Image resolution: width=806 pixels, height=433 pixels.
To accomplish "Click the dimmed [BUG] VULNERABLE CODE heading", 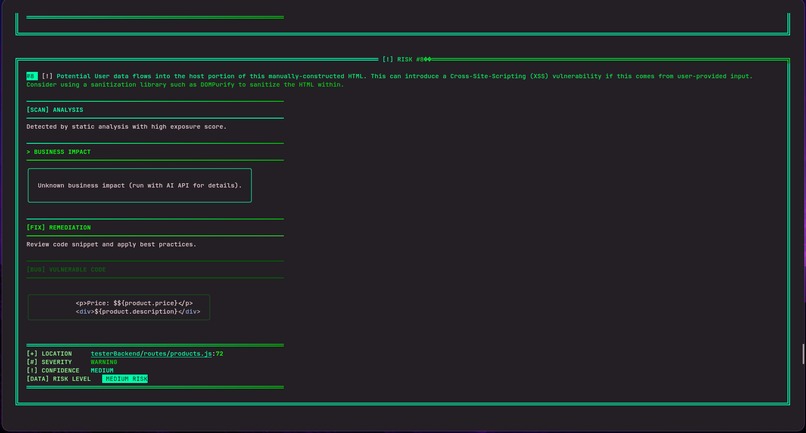I will coord(66,269).
